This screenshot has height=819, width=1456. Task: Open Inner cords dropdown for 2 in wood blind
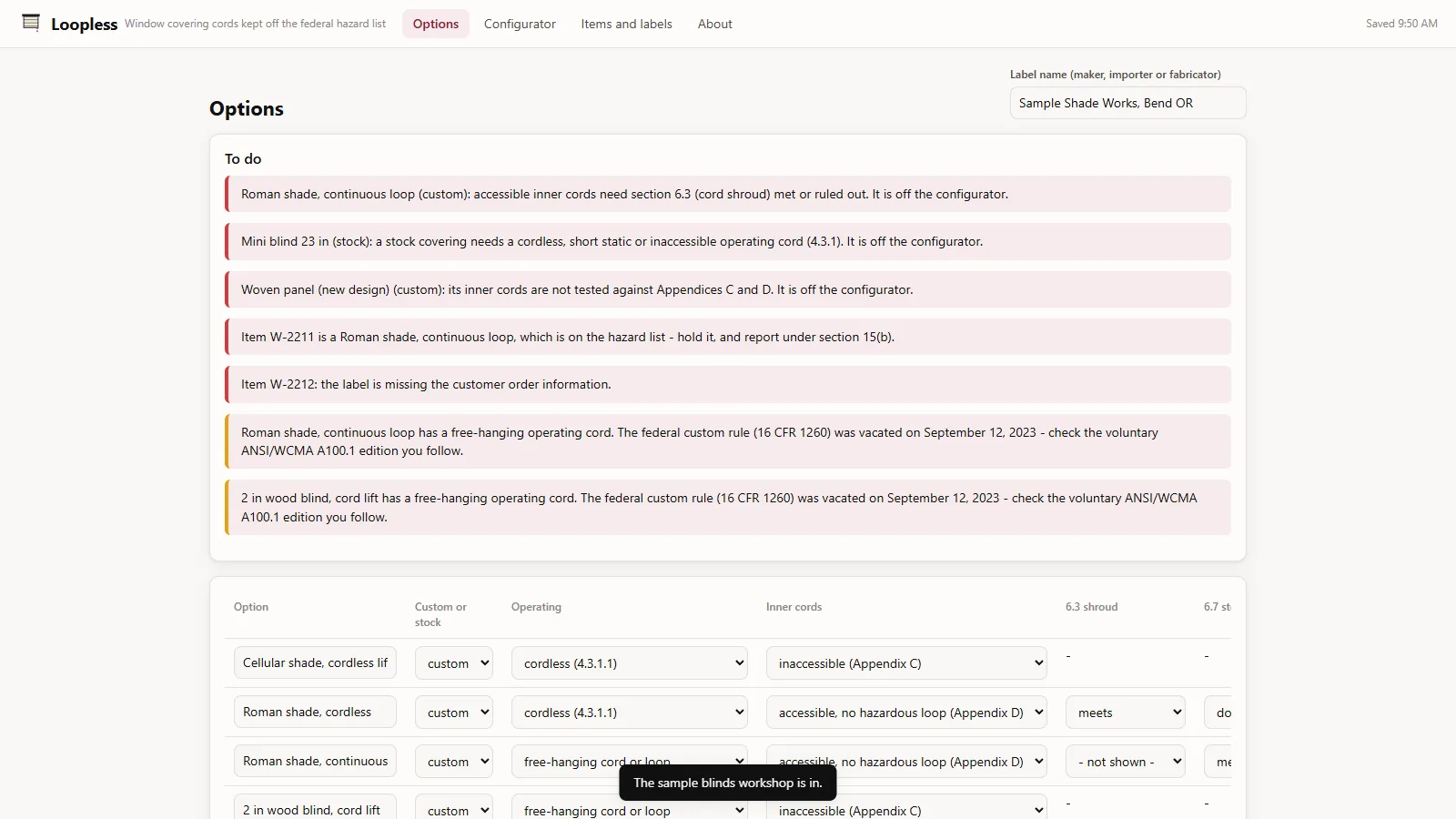coord(906,808)
